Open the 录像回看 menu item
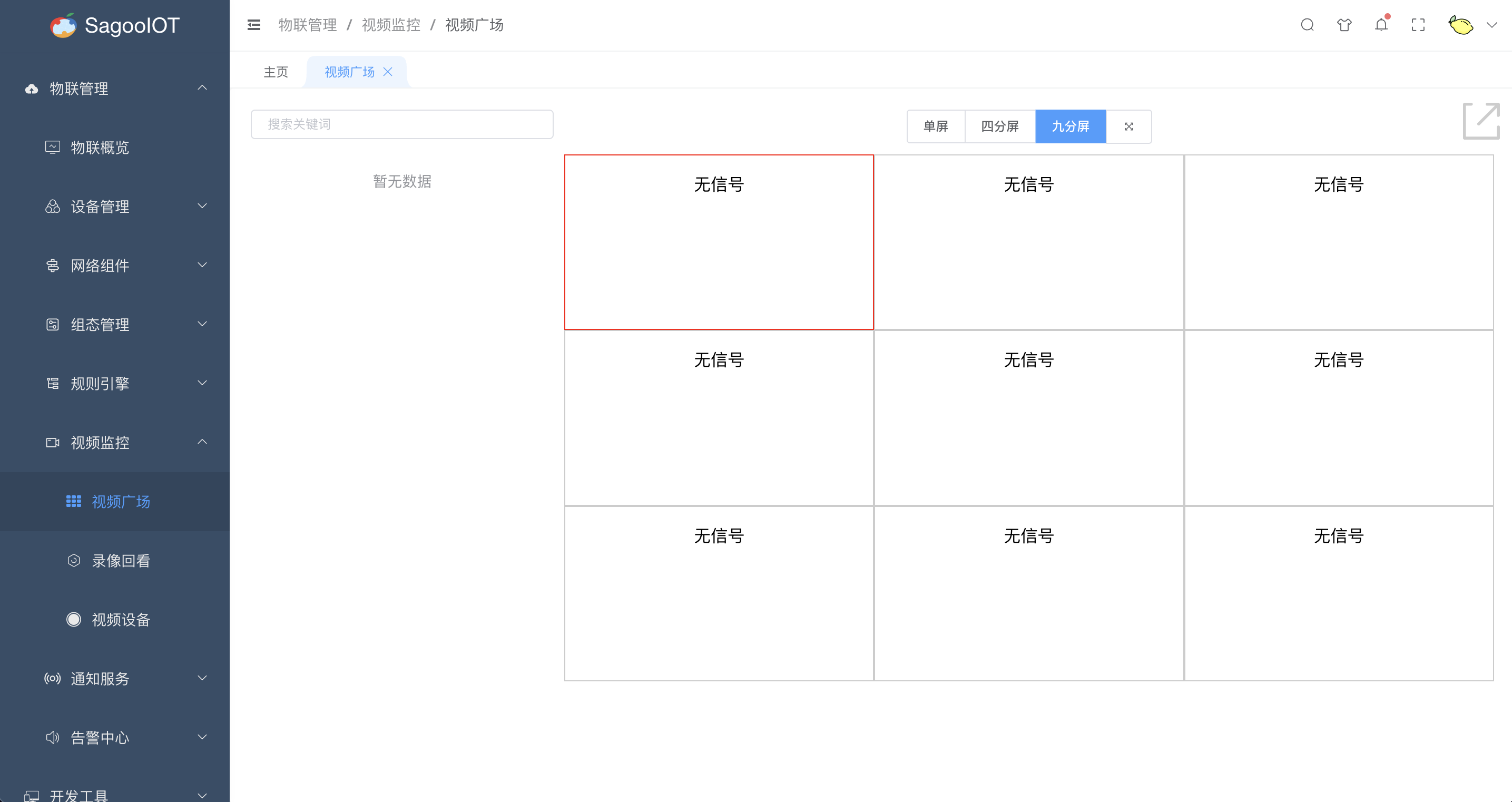Screen dimensions: 1512x802 click(x=120, y=561)
